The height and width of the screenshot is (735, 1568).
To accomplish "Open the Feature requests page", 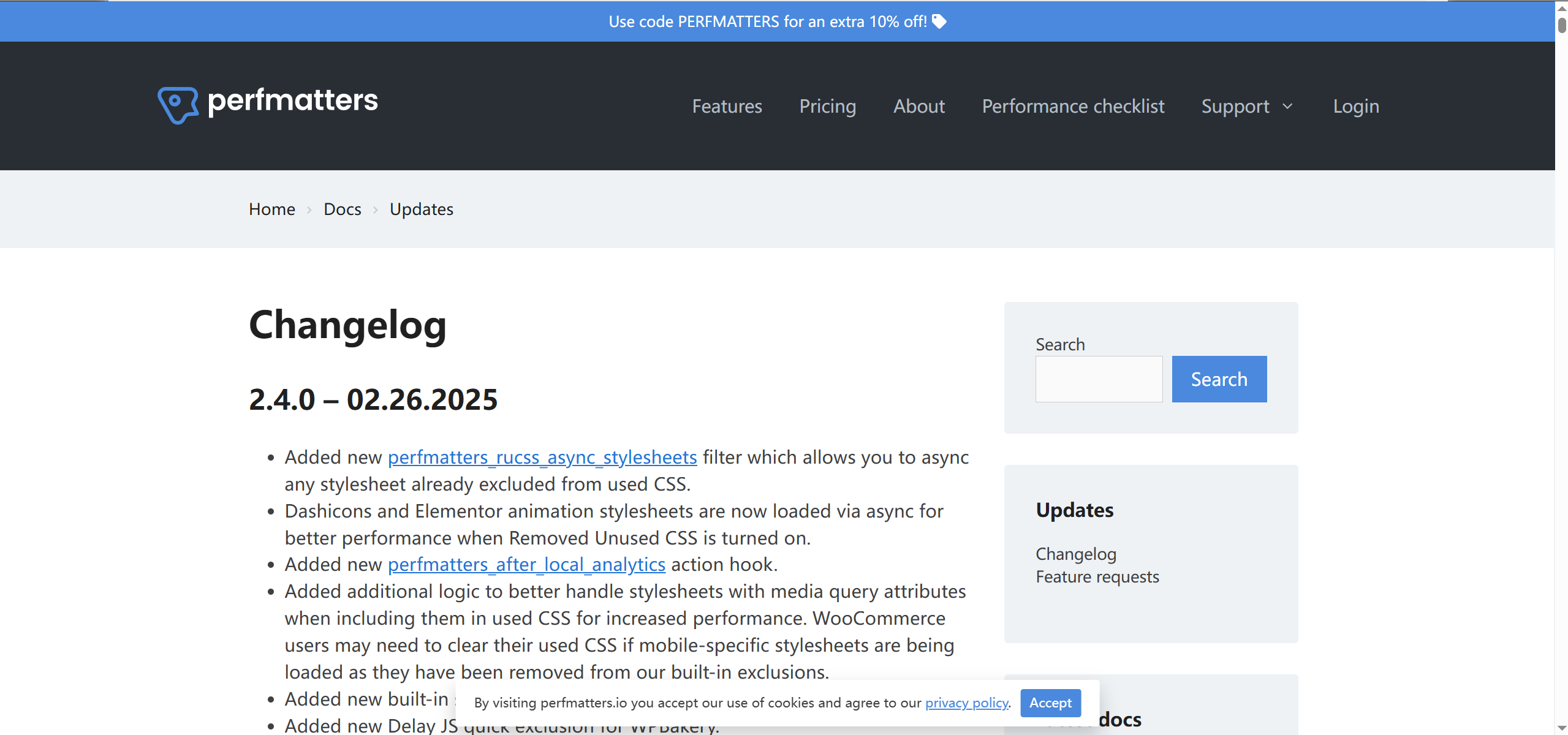I will pos(1097,576).
